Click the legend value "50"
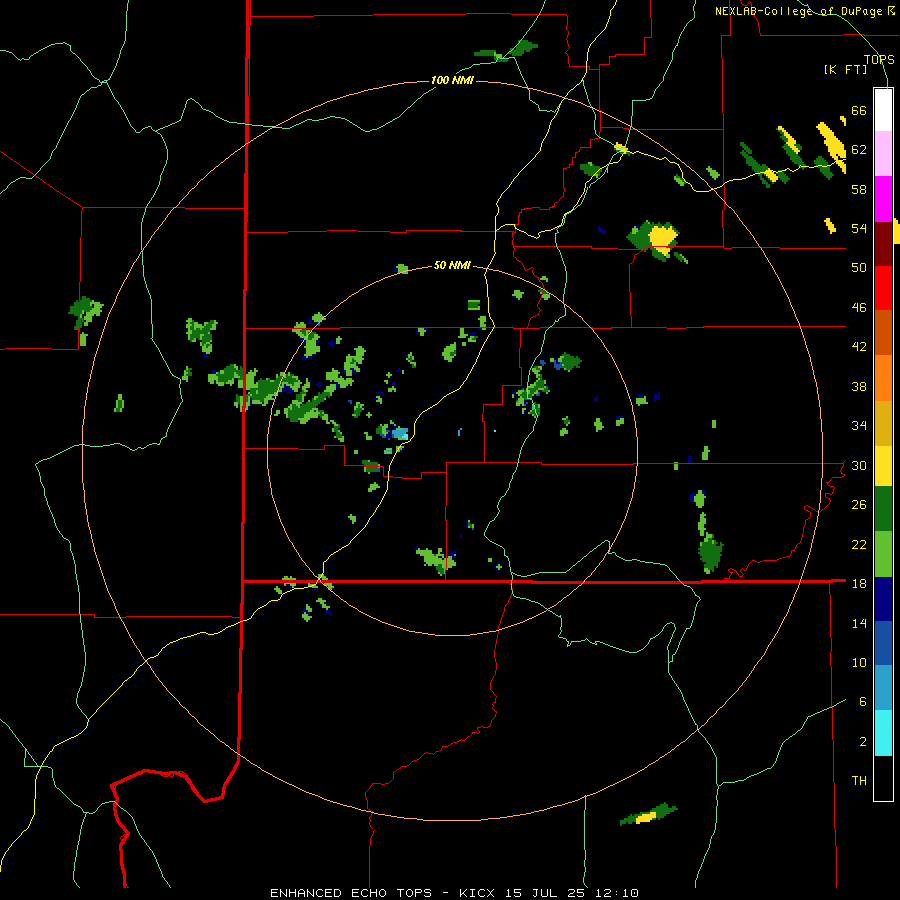This screenshot has height=900, width=900. coord(859,268)
